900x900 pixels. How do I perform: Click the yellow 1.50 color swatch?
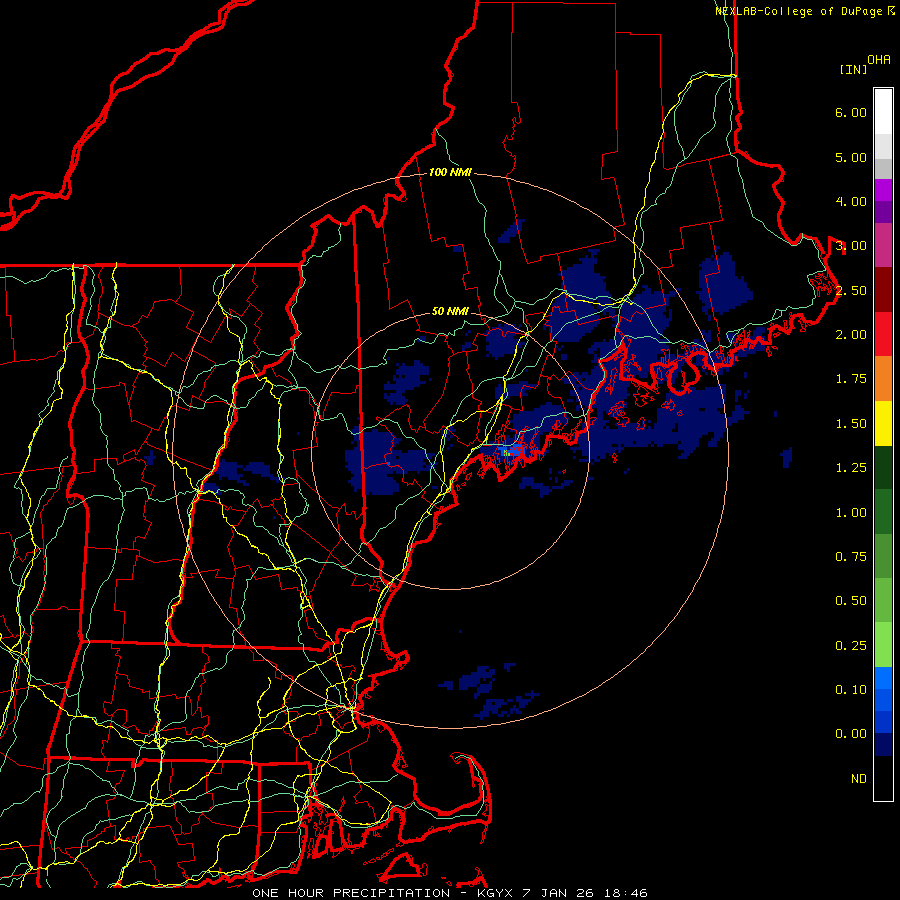[883, 423]
